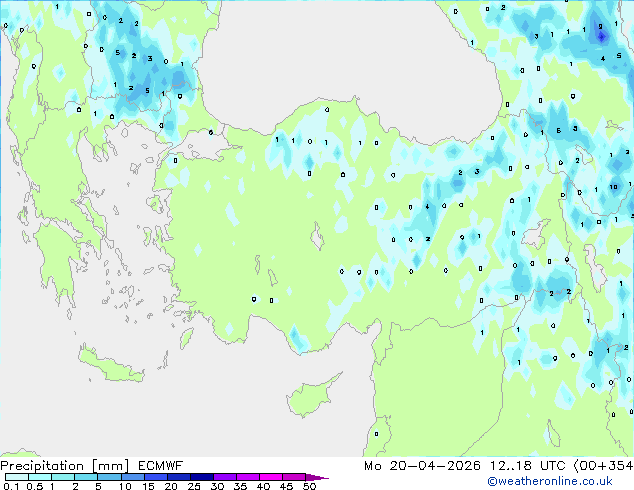Viewport: 634px width, 490px height.
Task: Select the 10–15 mm legend color box
Action: (x=133, y=477)
